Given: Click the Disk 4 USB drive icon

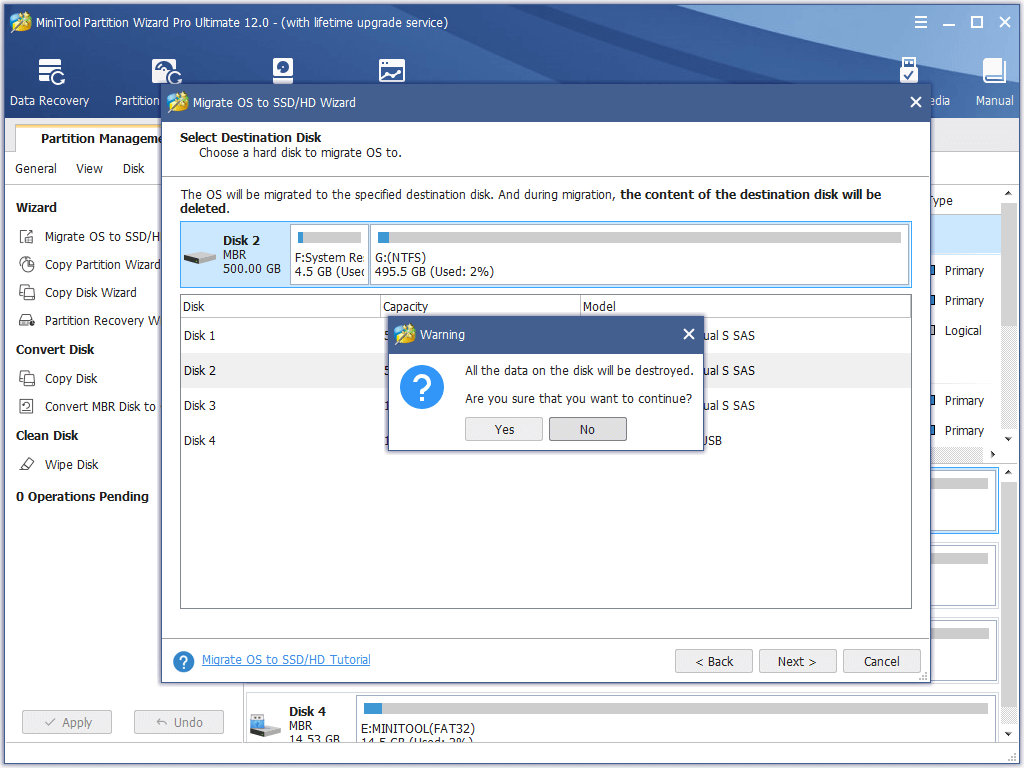Looking at the screenshot, I should tap(265, 726).
